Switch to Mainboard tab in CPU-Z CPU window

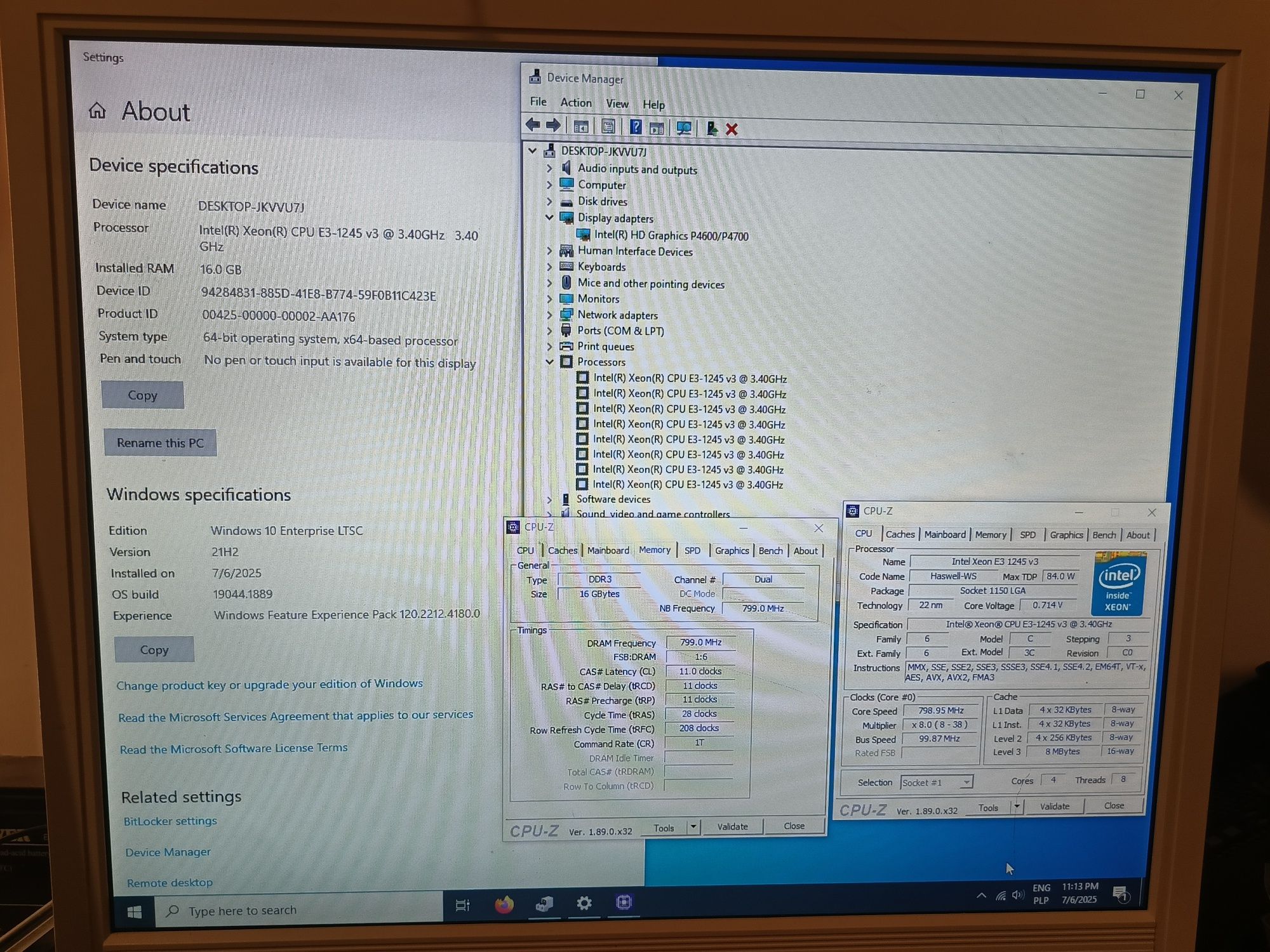tap(945, 534)
